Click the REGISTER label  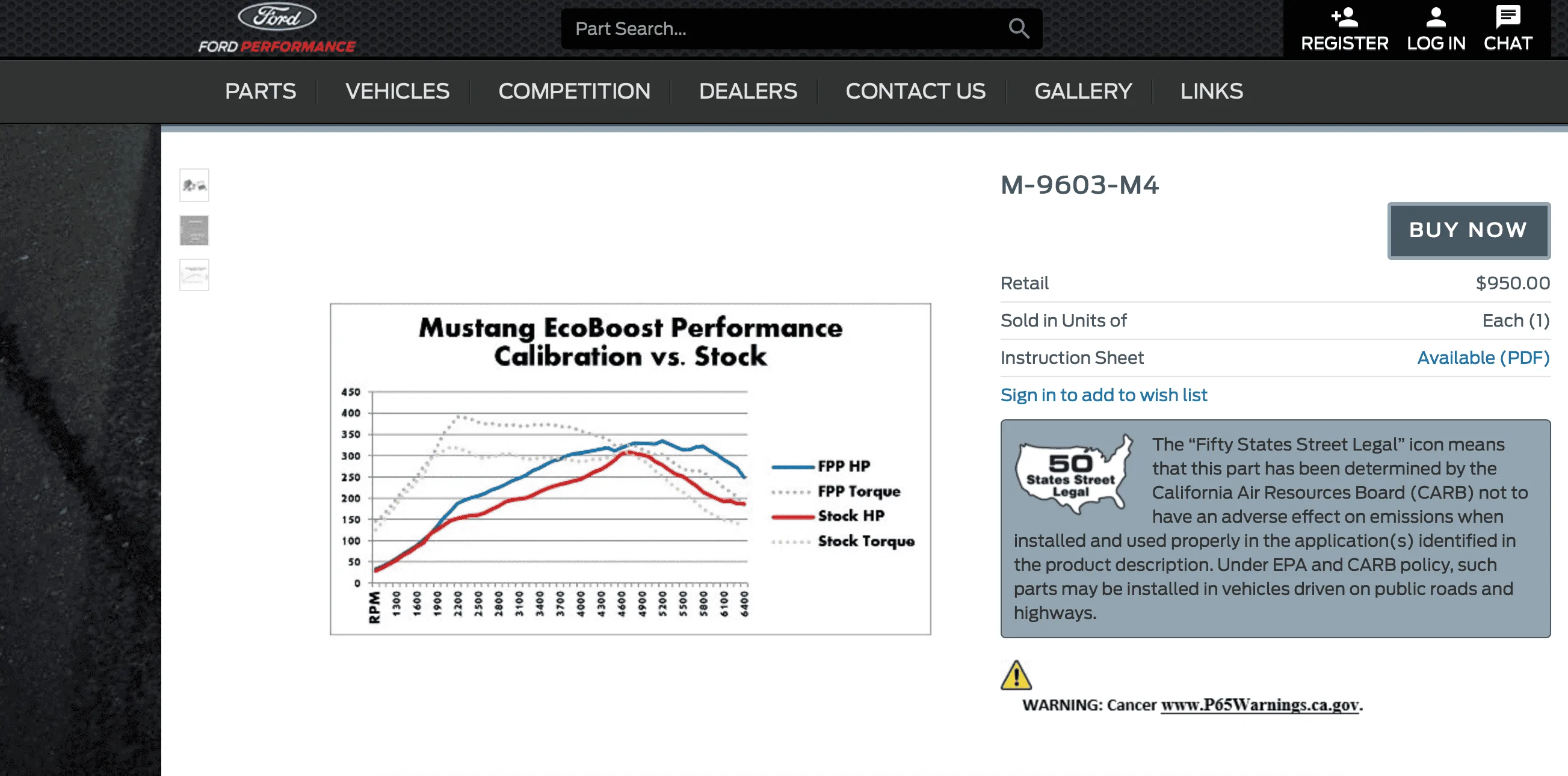pyautogui.click(x=1344, y=43)
